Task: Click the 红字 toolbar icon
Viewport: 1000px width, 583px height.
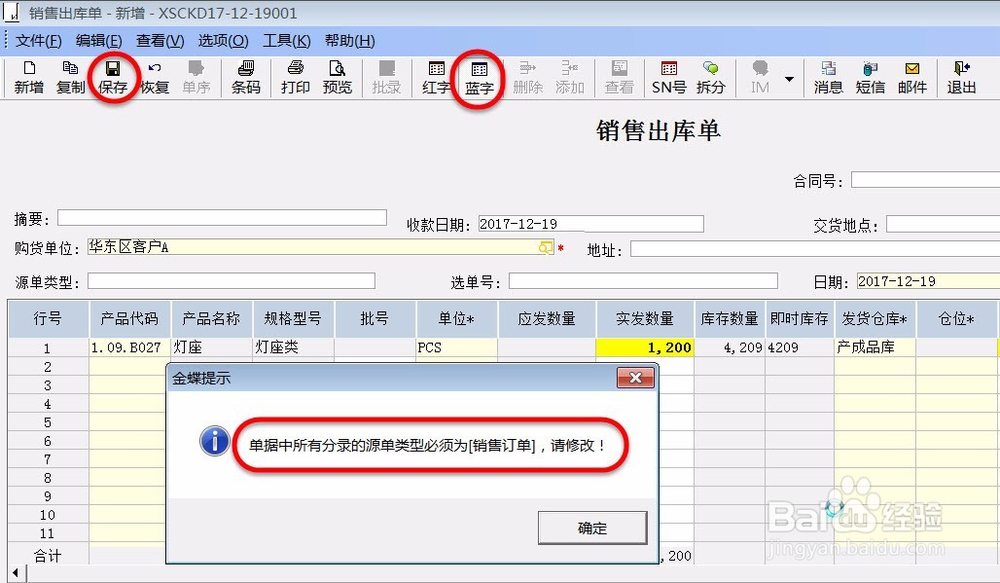Action: [x=435, y=78]
